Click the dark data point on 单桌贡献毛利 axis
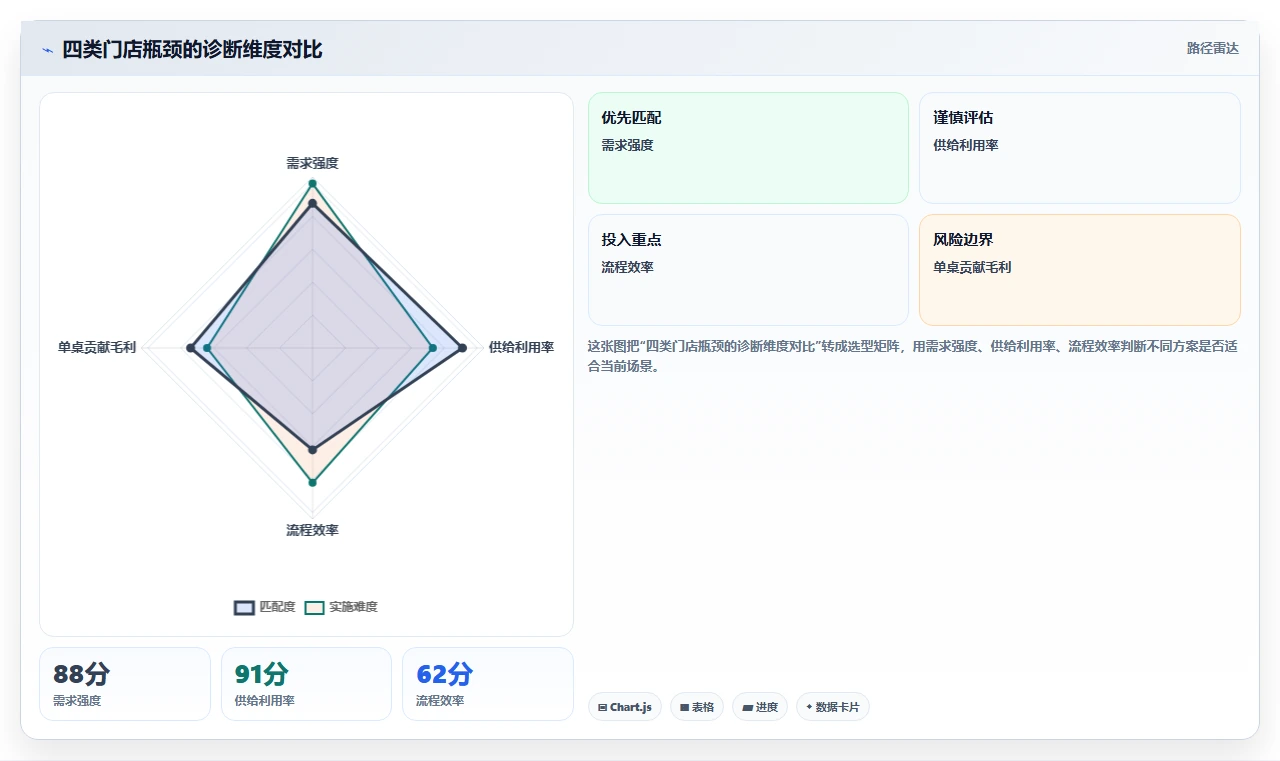 click(x=190, y=348)
